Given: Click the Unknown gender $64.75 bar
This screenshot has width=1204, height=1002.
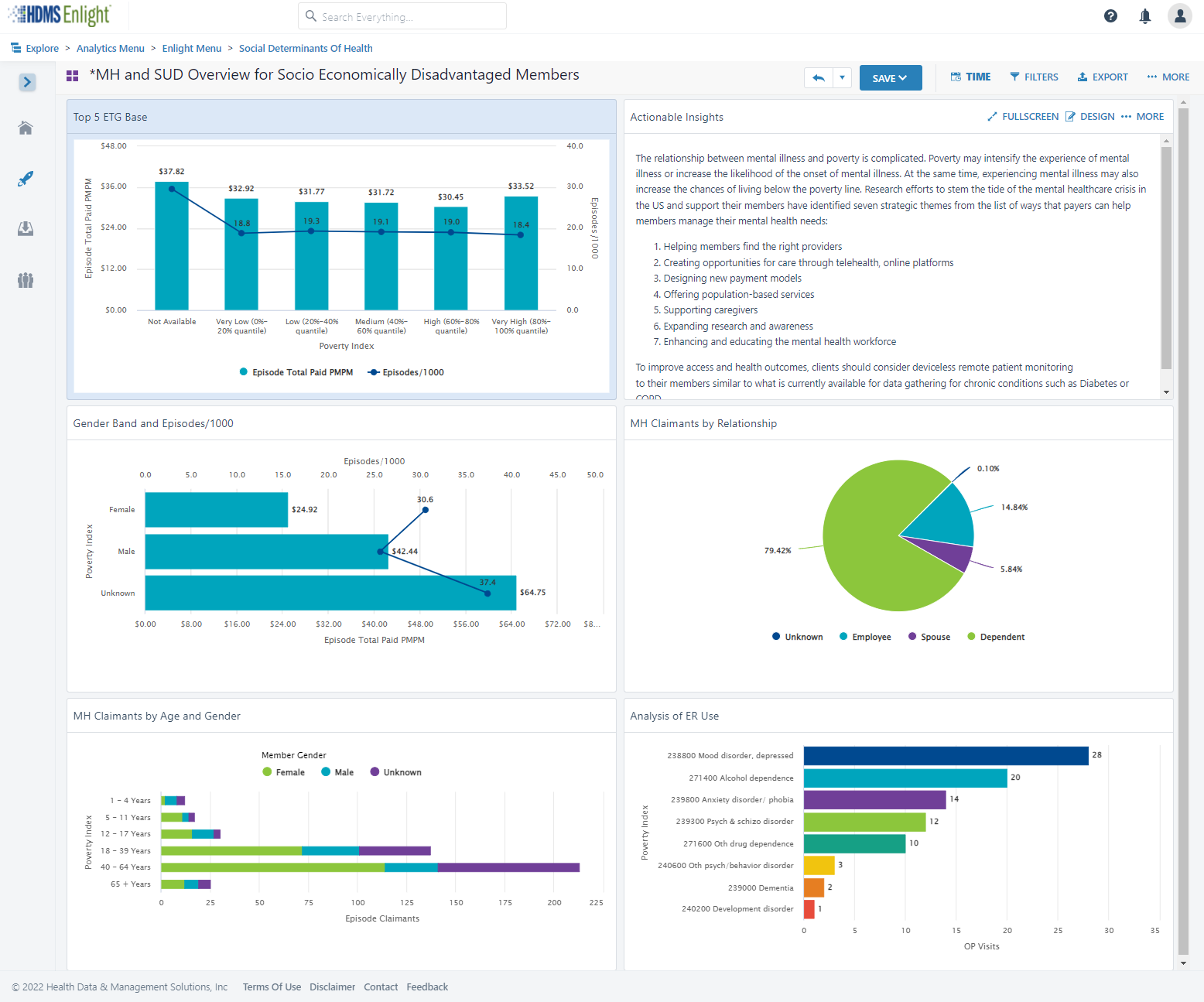Looking at the screenshot, I should (330, 593).
